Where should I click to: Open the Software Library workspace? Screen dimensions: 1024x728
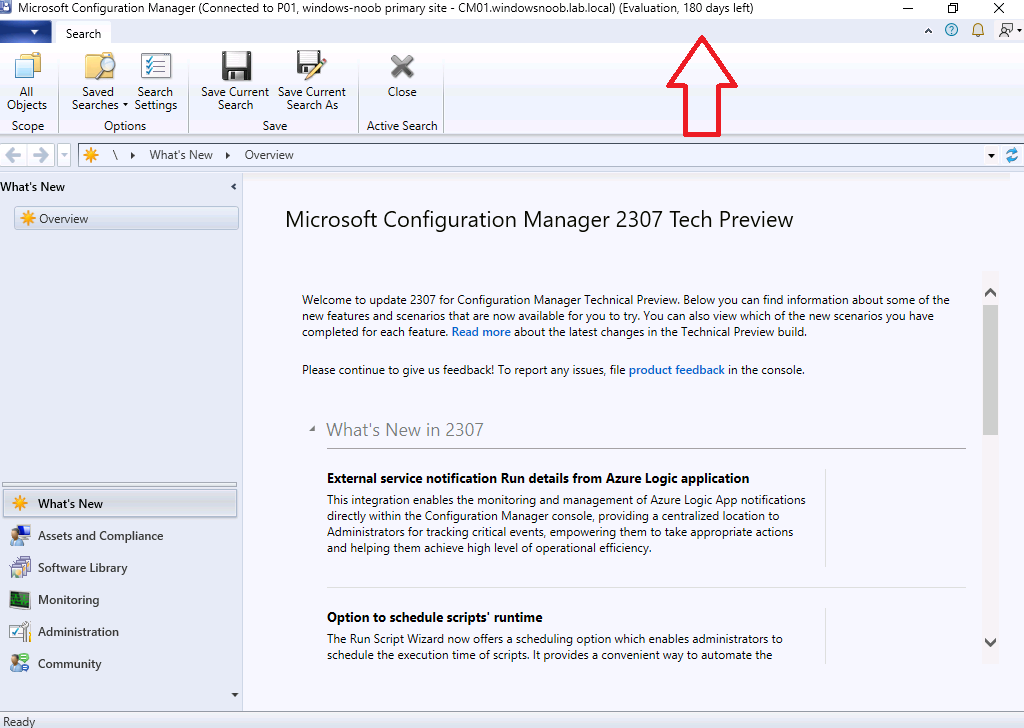[x=120, y=567]
